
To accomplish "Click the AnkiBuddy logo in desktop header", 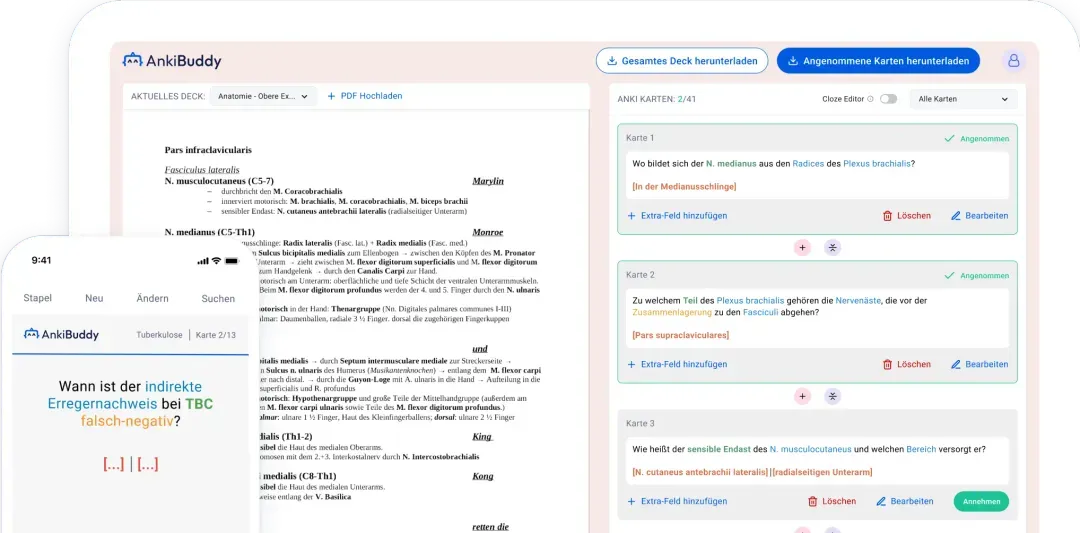I will [172, 61].
